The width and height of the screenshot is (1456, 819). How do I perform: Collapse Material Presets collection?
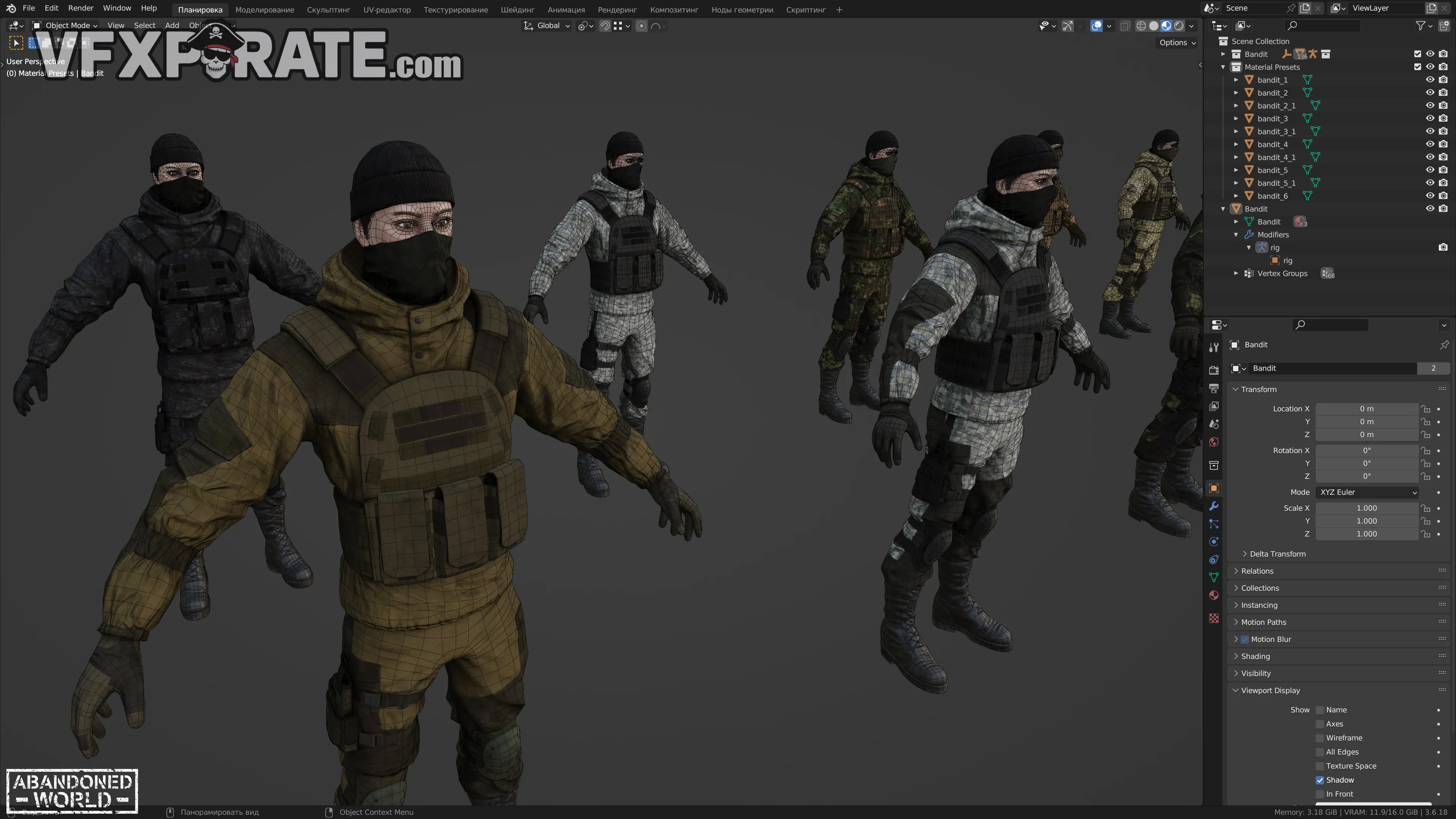[1223, 67]
